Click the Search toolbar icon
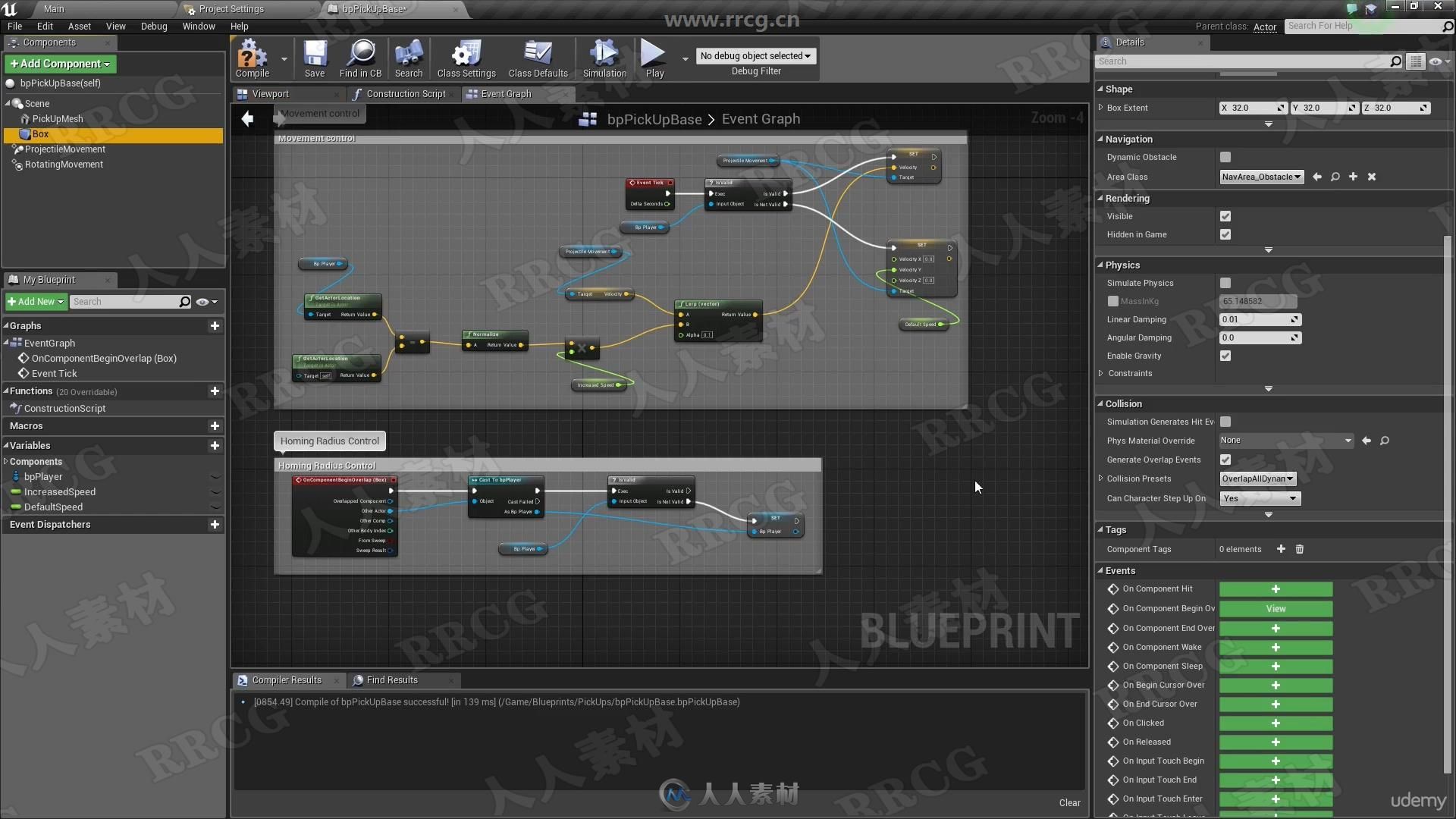This screenshot has width=1456, height=819. pos(408,58)
